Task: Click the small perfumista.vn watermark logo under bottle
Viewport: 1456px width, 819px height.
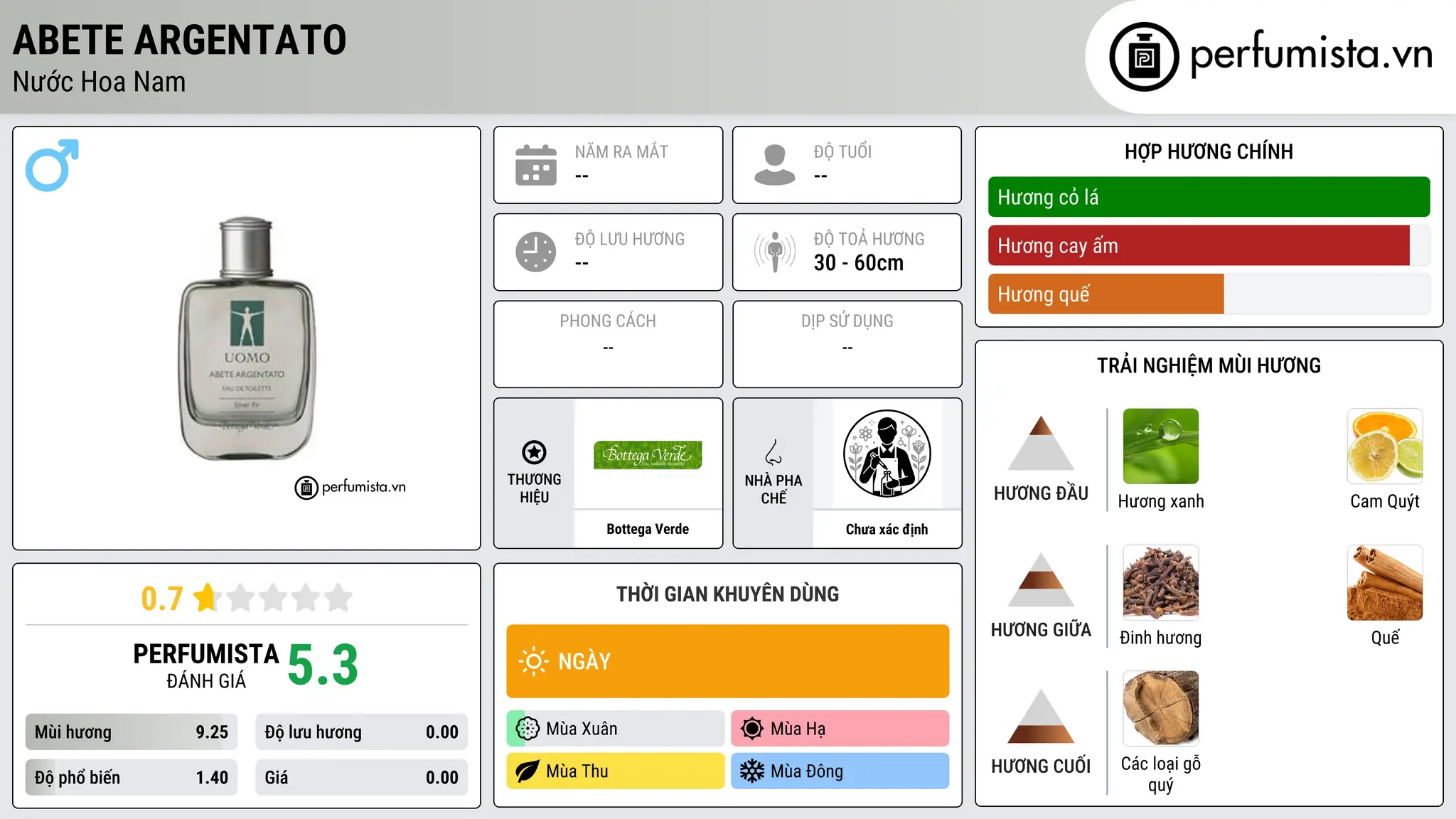Action: [350, 488]
